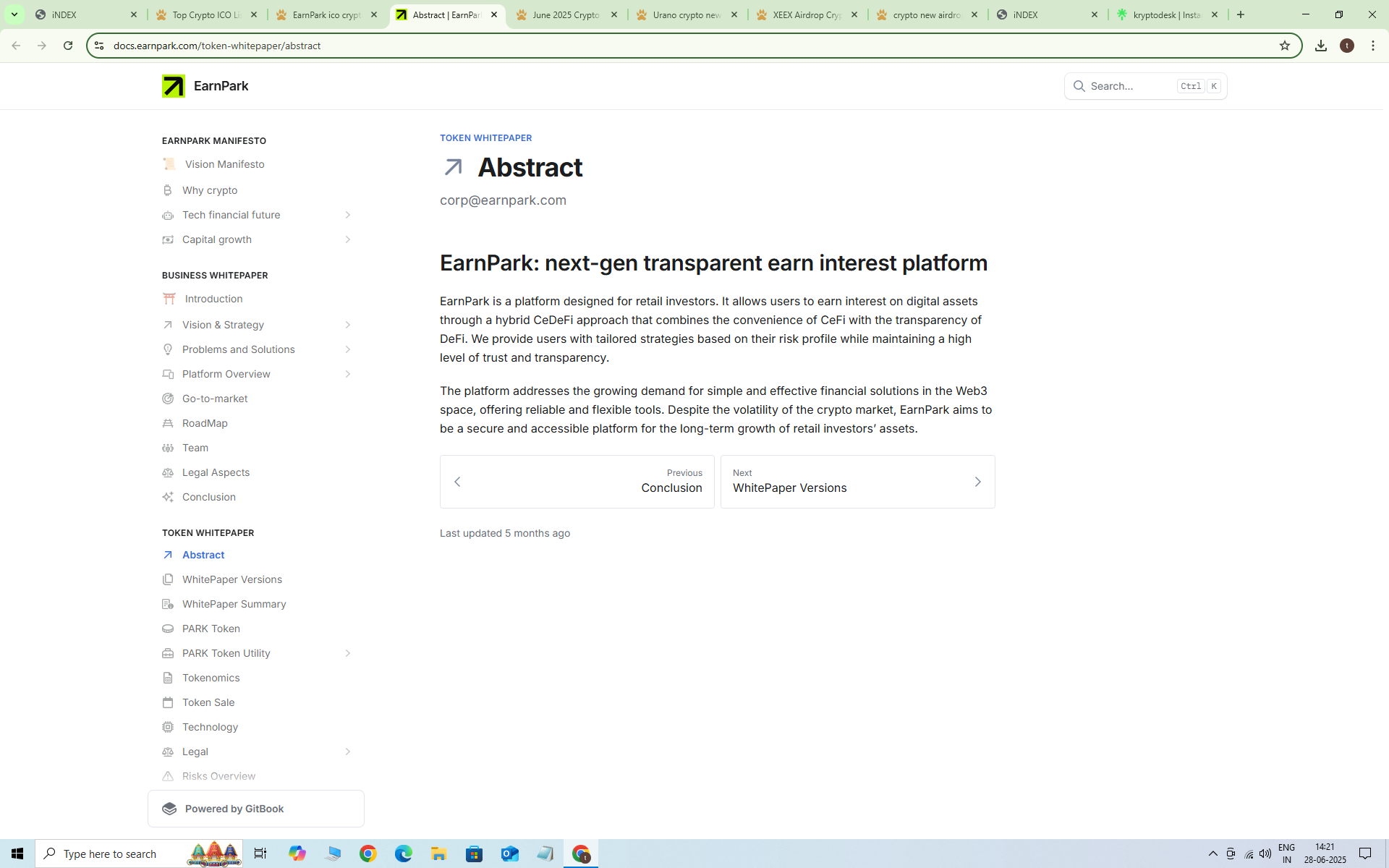1389x868 pixels.
Task: Open notifications center on taskbar
Action: [x=1365, y=854]
